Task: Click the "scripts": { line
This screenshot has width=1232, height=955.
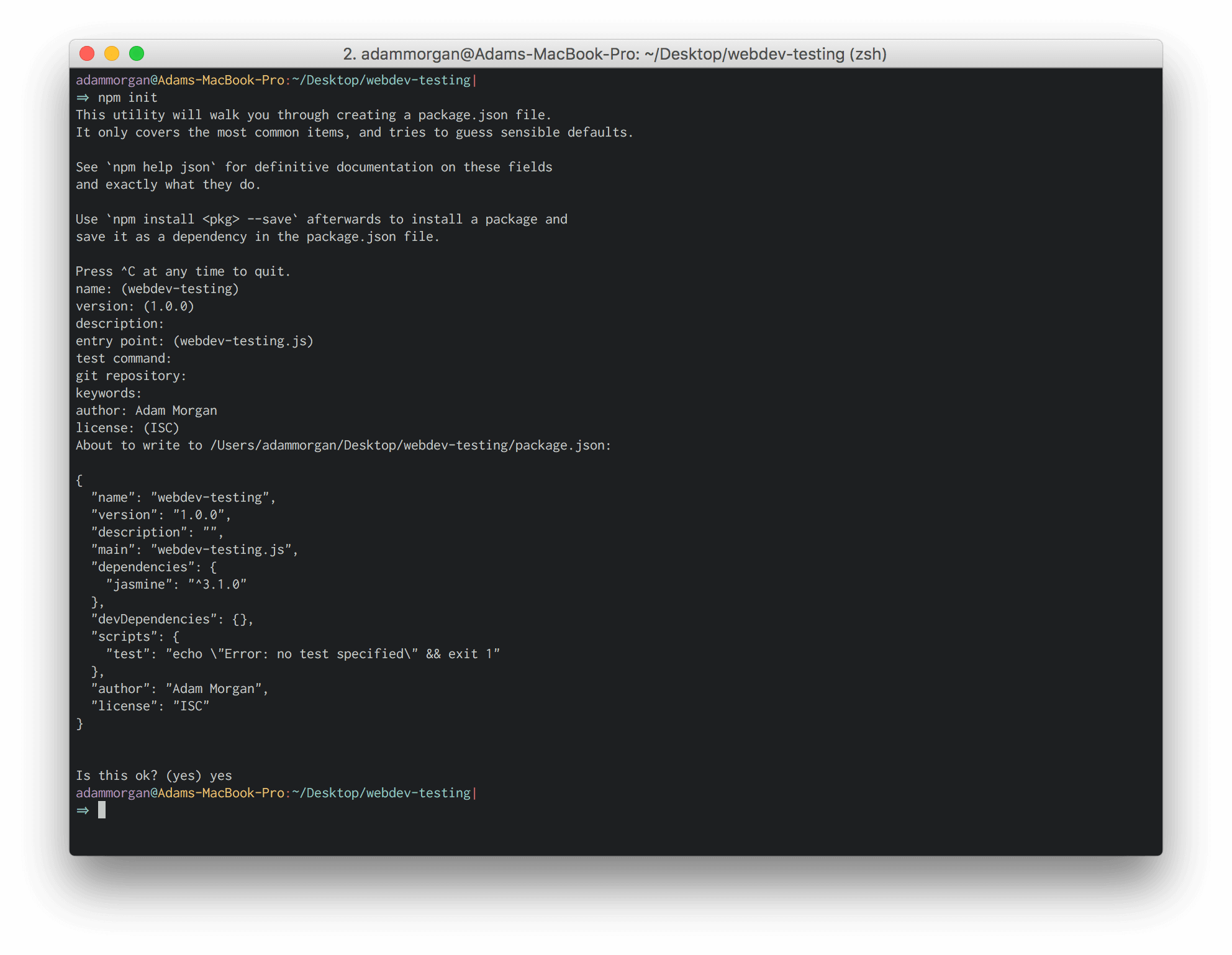Action: point(135,636)
